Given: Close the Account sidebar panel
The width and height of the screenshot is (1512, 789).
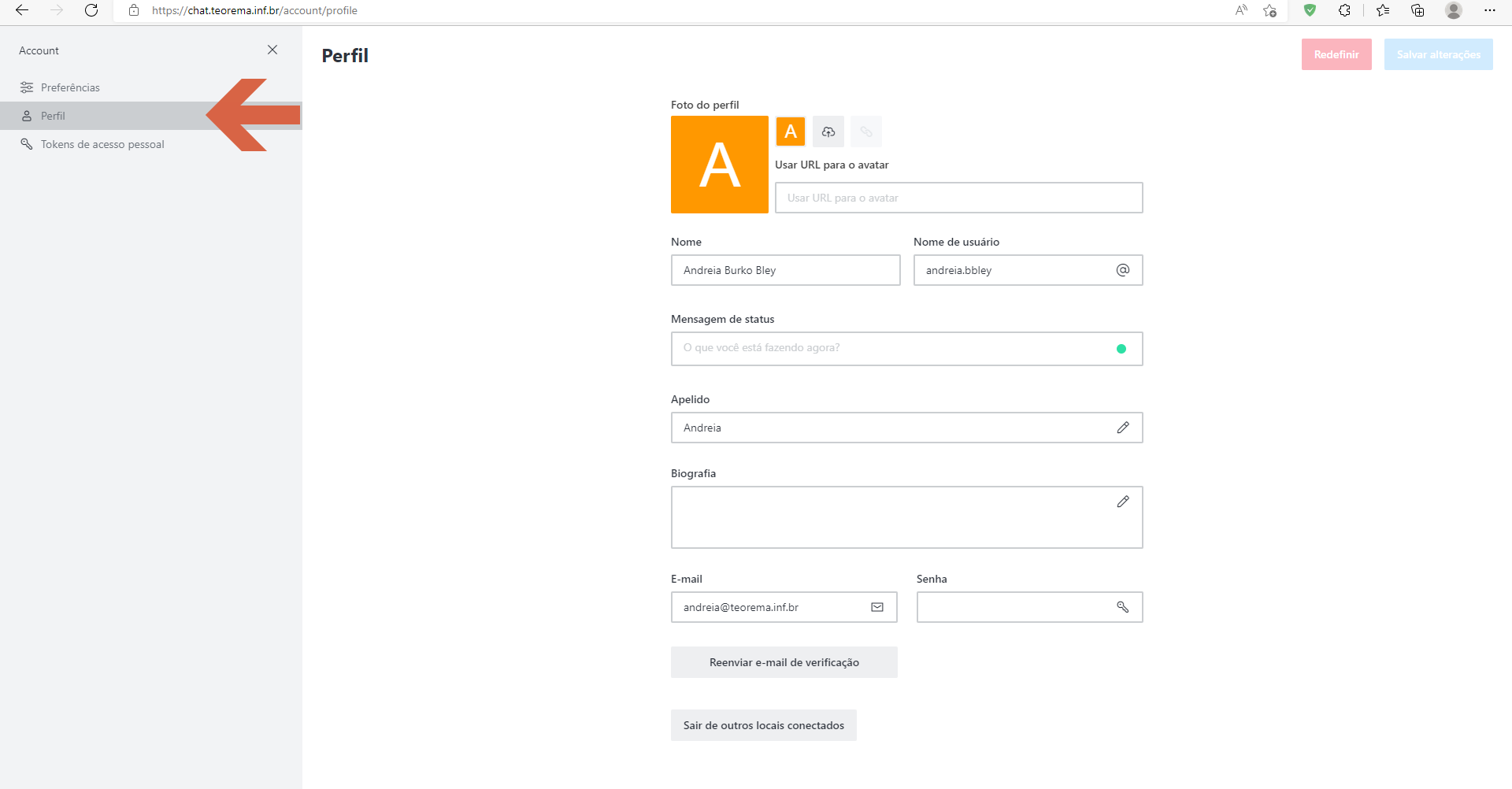Looking at the screenshot, I should 272,50.
